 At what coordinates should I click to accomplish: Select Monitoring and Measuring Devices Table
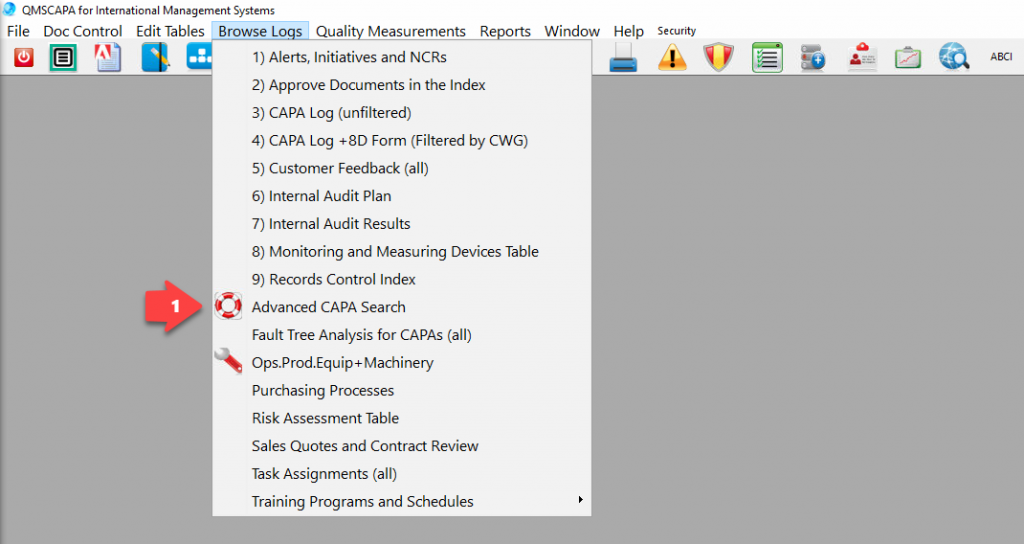pyautogui.click(x=402, y=251)
